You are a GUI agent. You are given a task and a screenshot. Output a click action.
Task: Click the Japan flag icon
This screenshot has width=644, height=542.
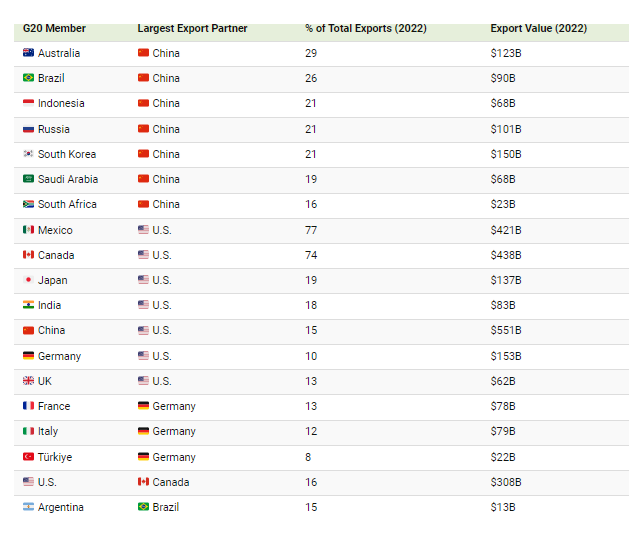tap(28, 280)
